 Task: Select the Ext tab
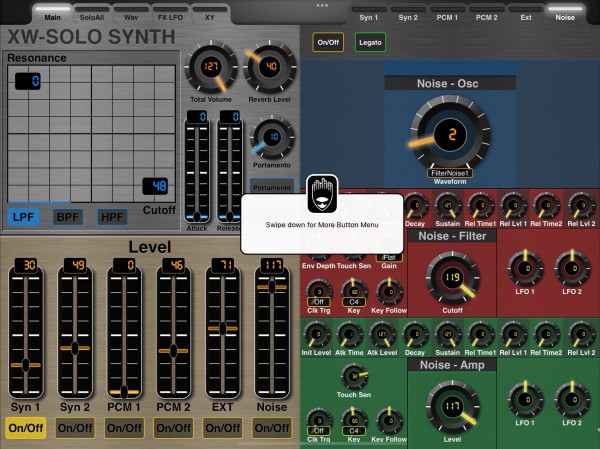pyautogui.click(x=526, y=14)
